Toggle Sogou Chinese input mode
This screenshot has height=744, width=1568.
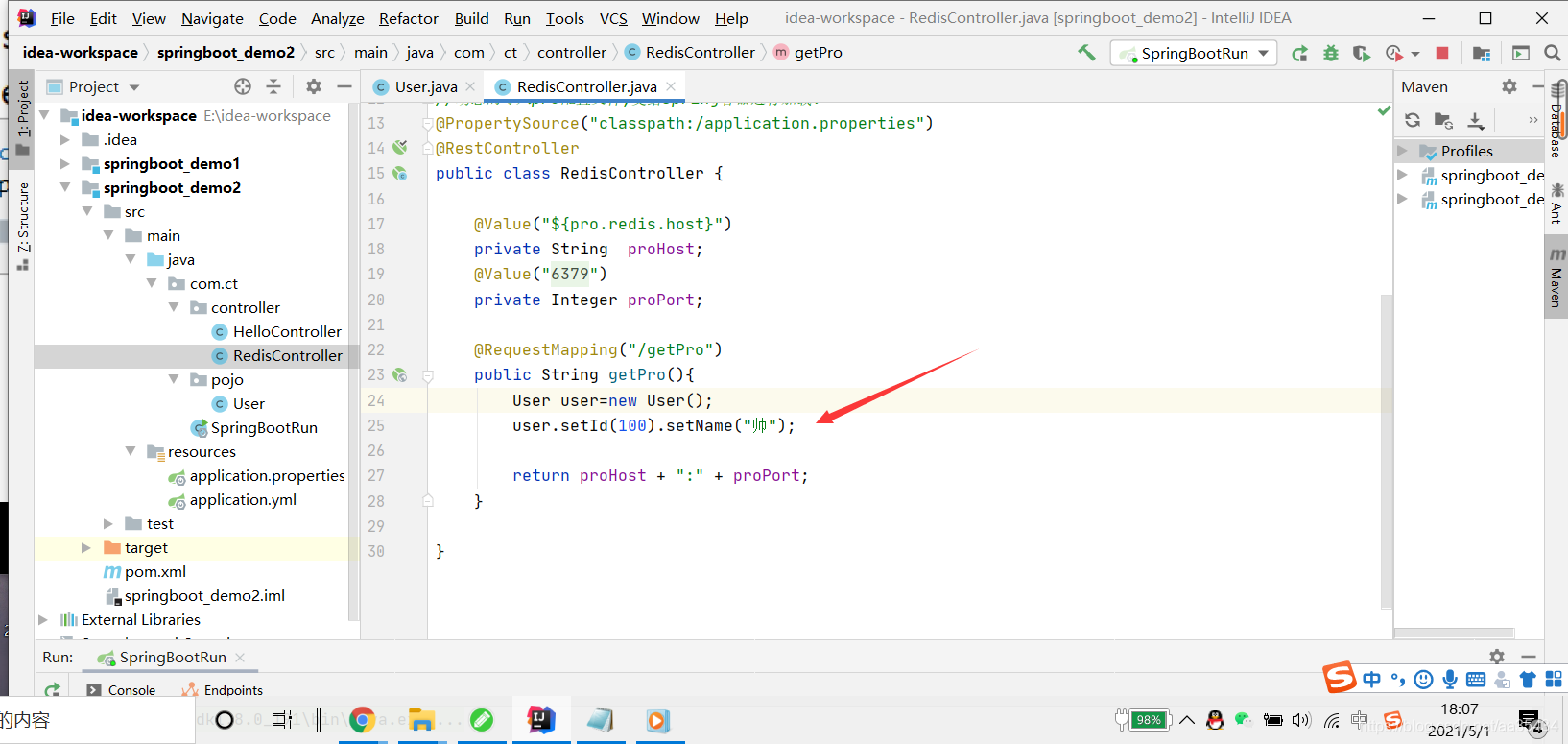pos(1372,680)
